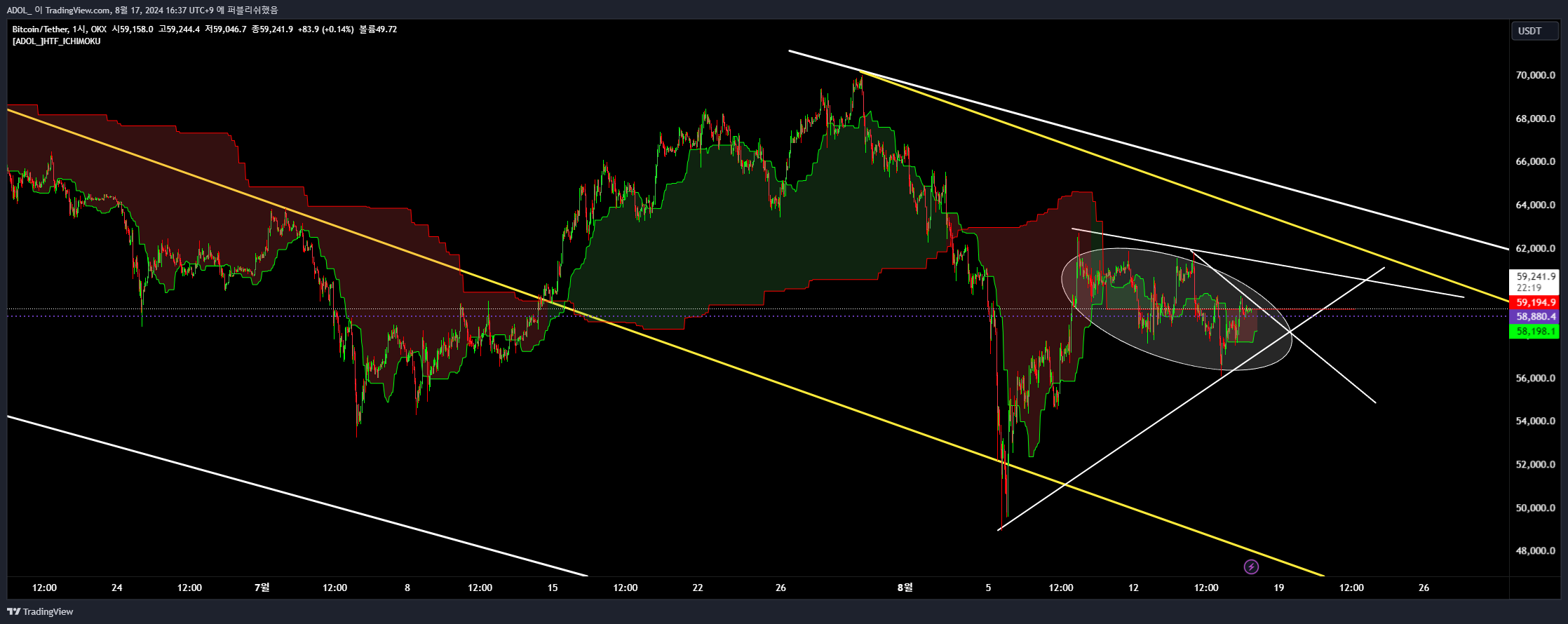Click the purple lightning bolt event icon
The width and height of the screenshot is (1568, 624).
point(1251,567)
